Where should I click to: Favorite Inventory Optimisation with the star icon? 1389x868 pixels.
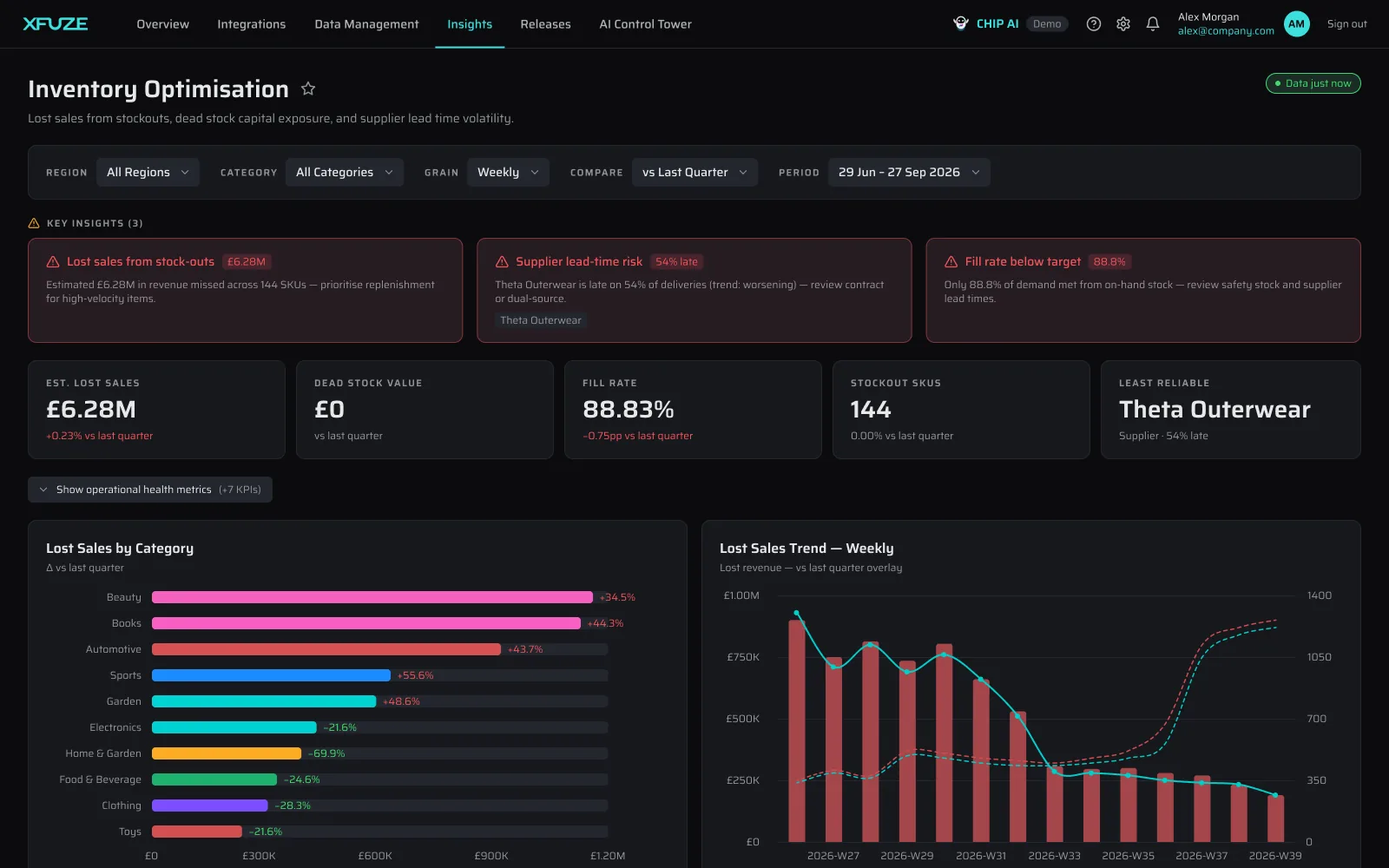tap(308, 89)
